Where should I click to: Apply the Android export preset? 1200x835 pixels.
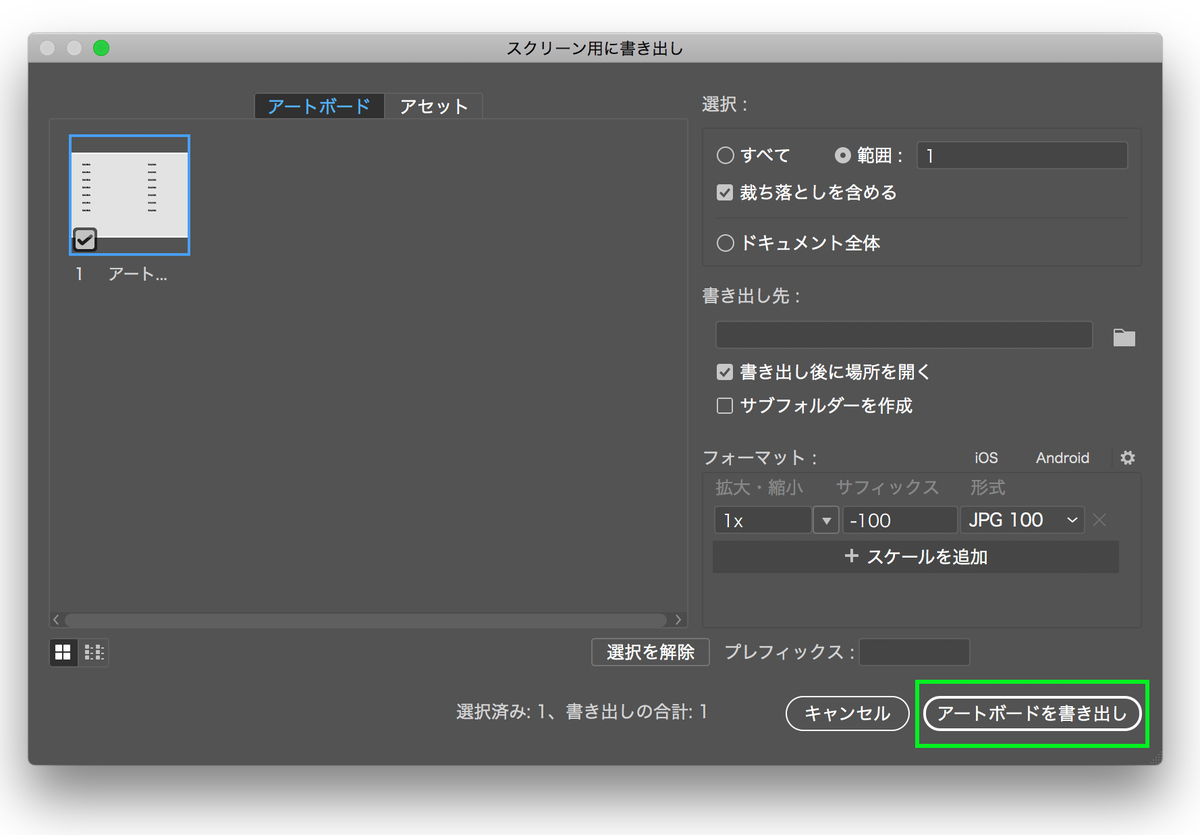(x=1062, y=457)
